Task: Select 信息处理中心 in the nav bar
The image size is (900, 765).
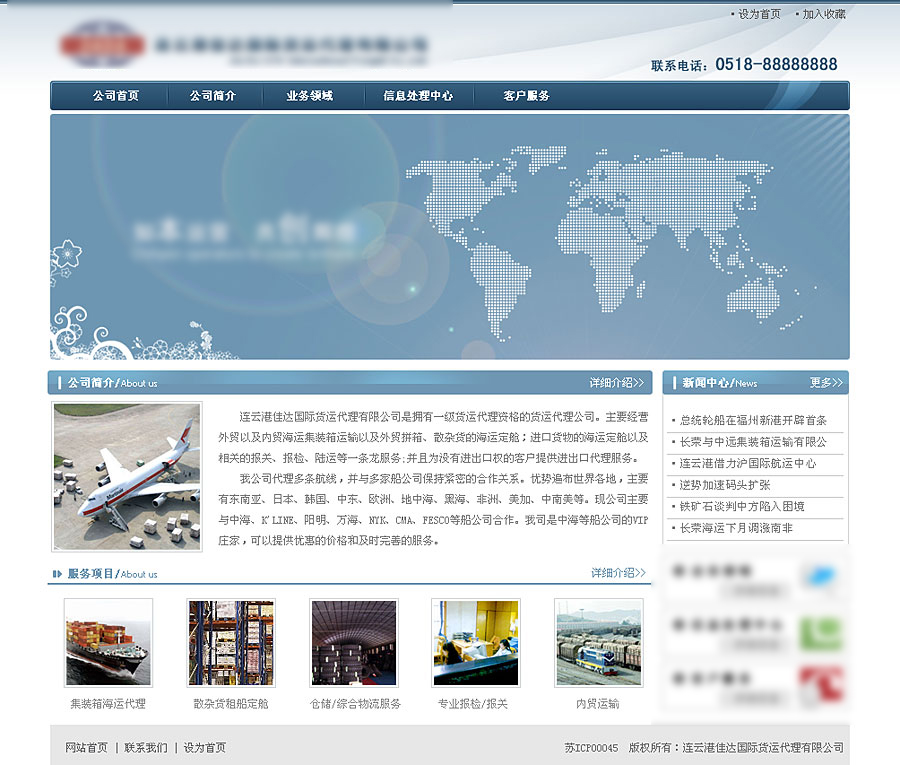Action: 418,96
